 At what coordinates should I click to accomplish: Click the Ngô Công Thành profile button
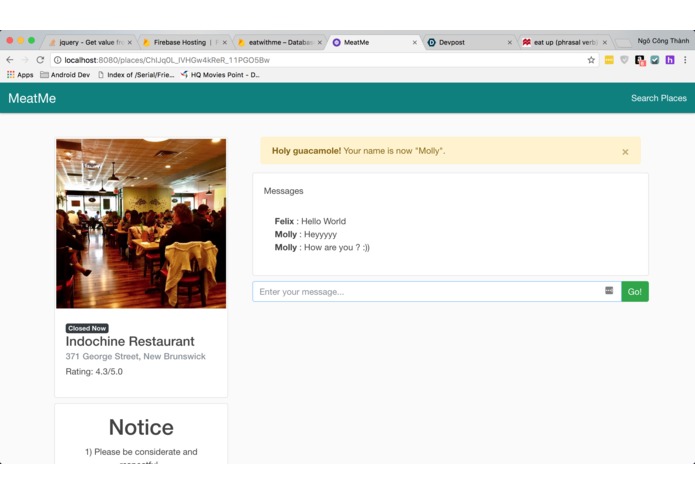pos(663,41)
